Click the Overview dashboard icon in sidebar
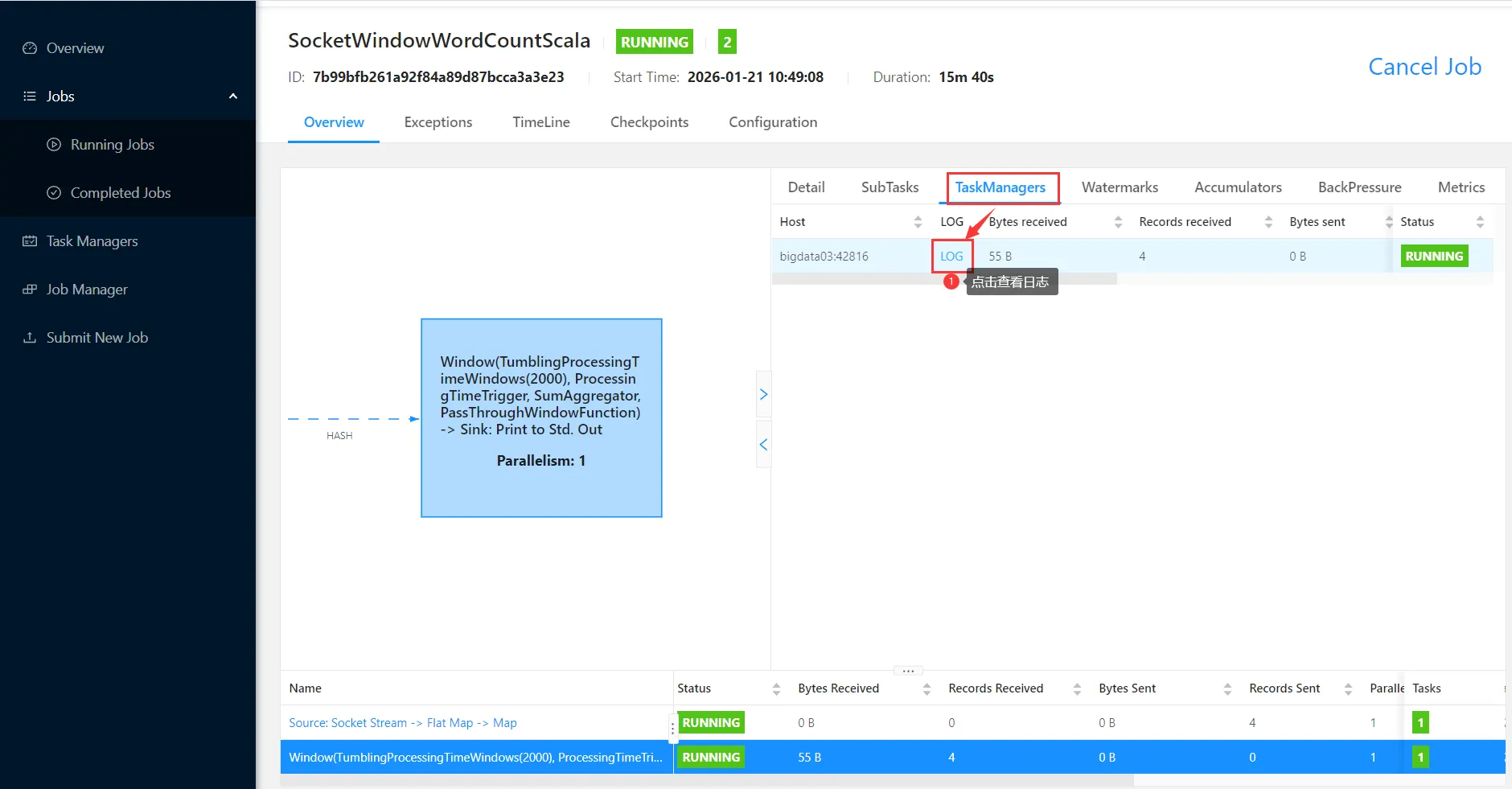 pos(30,48)
